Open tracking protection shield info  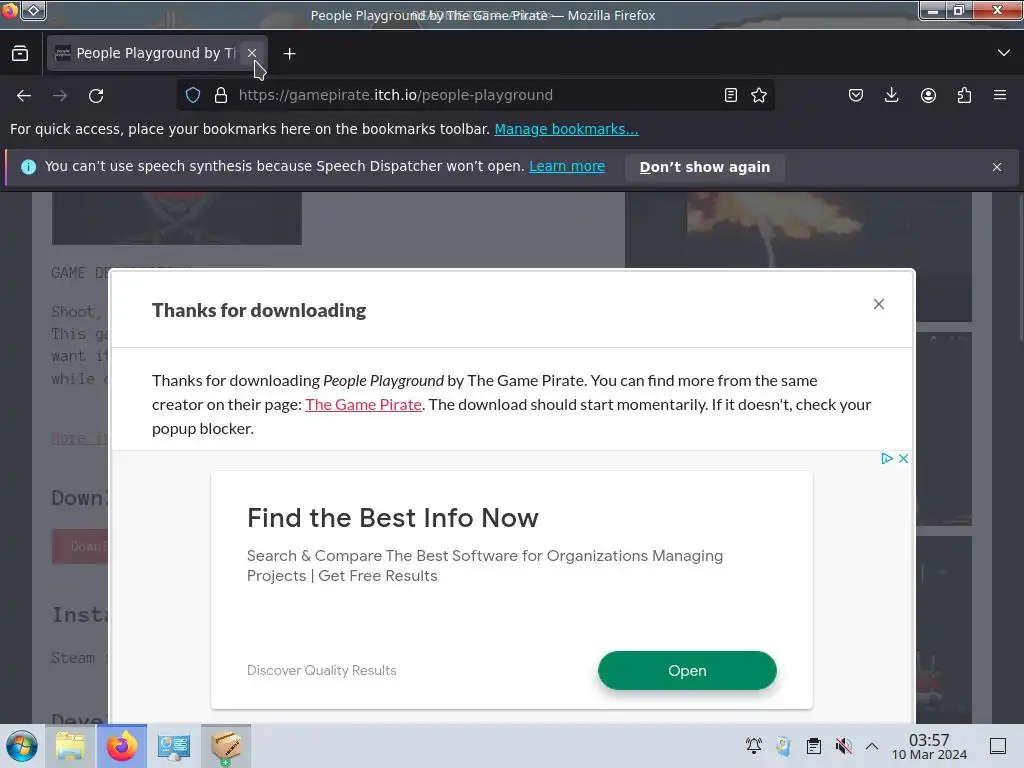pos(193,95)
